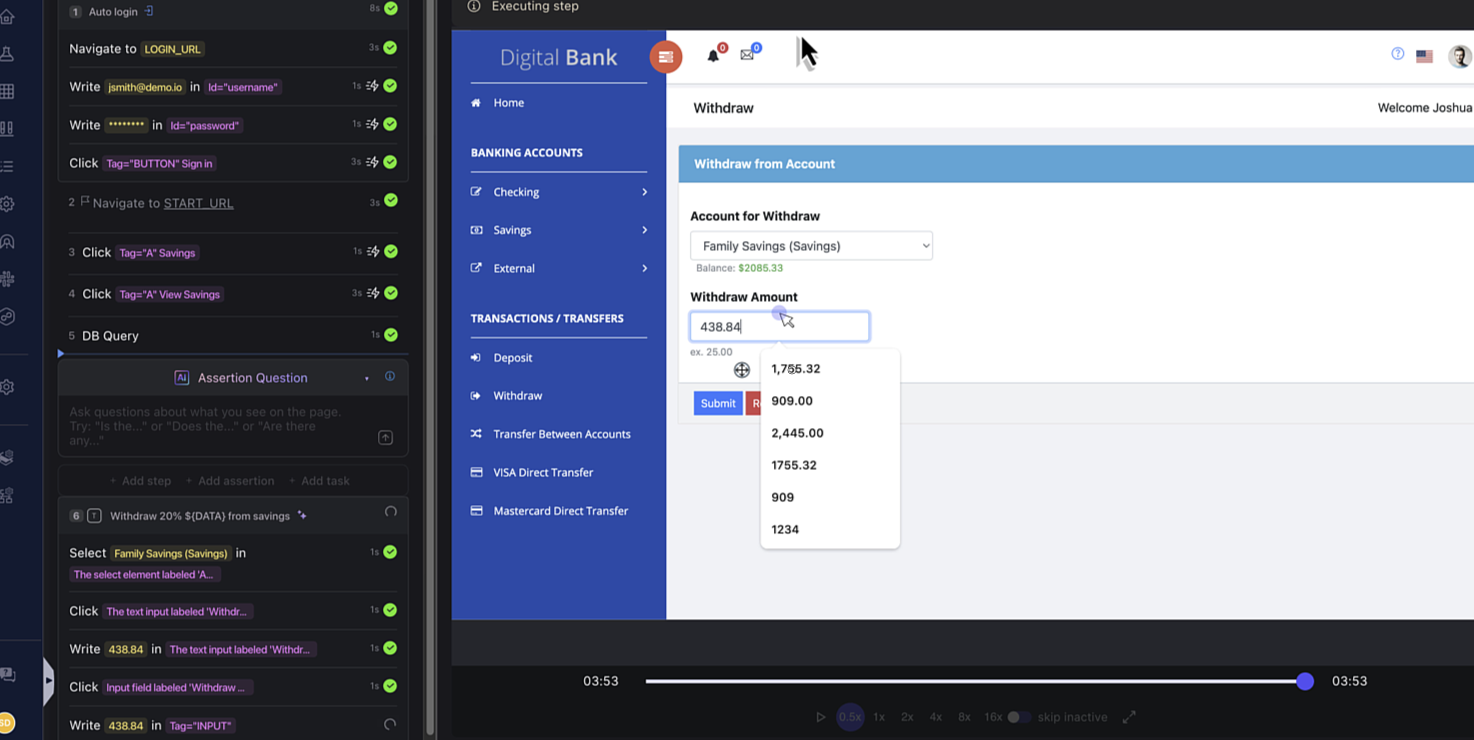Open the user avatar profile picture
Image resolution: width=1474 pixels, height=740 pixels.
[x=1459, y=56]
